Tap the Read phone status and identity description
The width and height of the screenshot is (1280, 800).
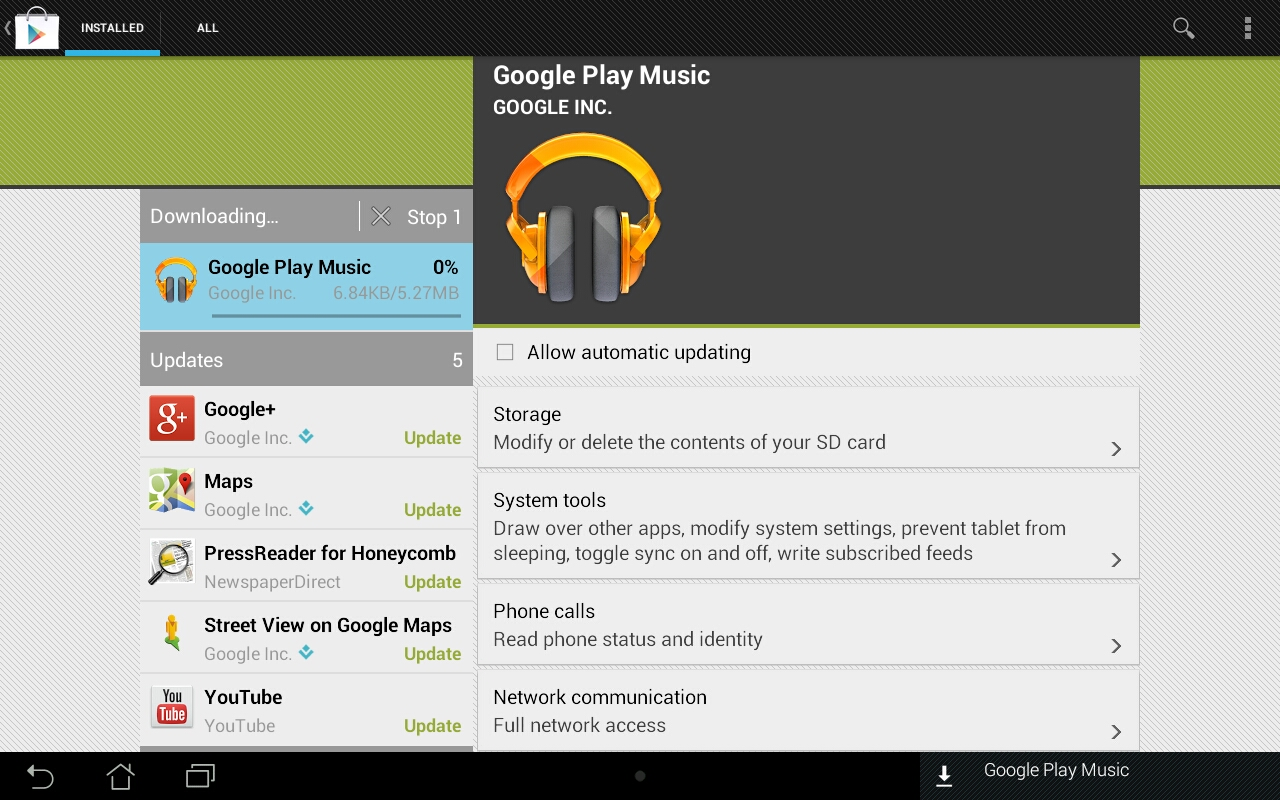pos(628,639)
